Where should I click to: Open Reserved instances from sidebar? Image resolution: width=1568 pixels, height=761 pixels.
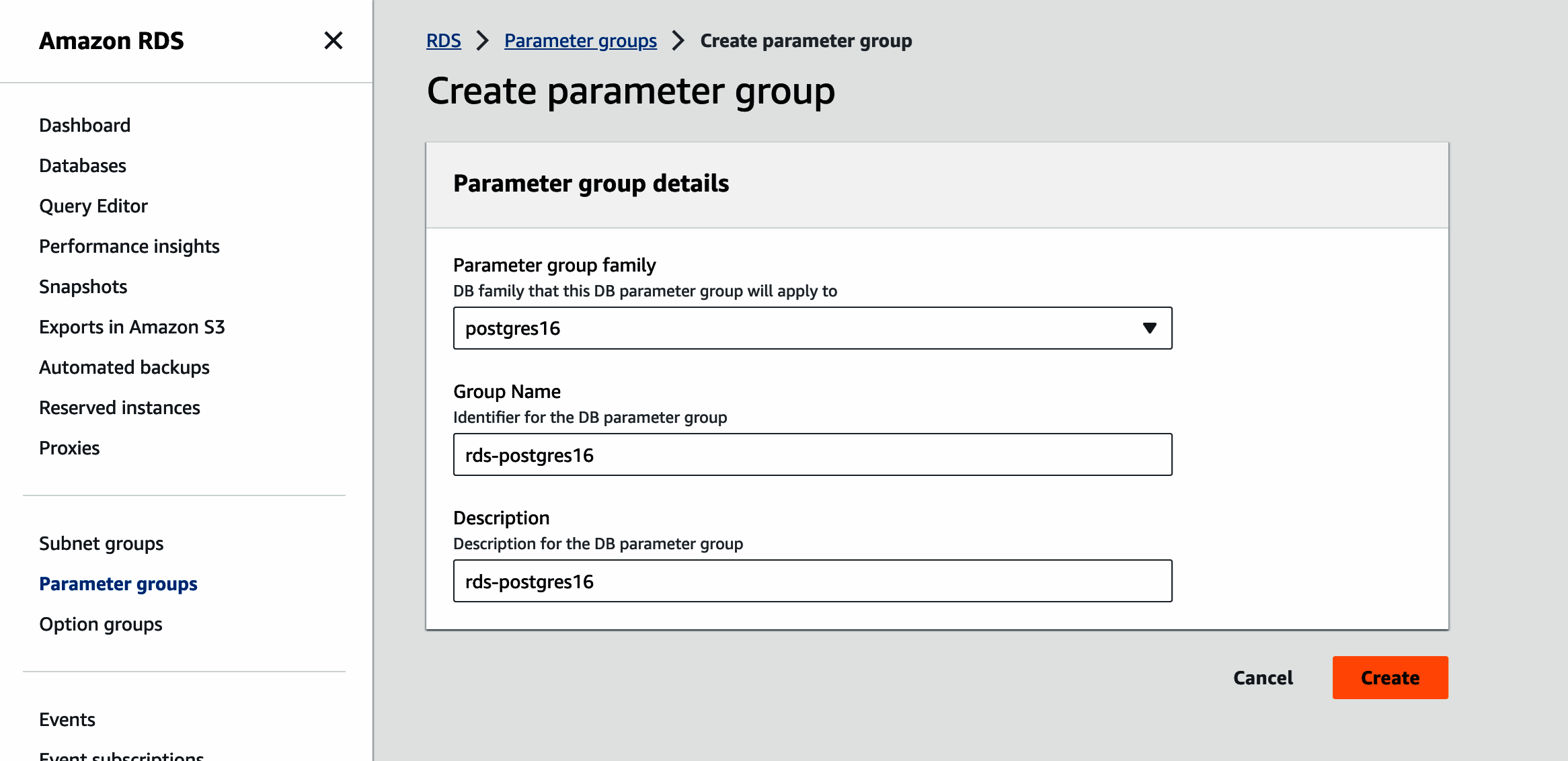pyautogui.click(x=120, y=407)
